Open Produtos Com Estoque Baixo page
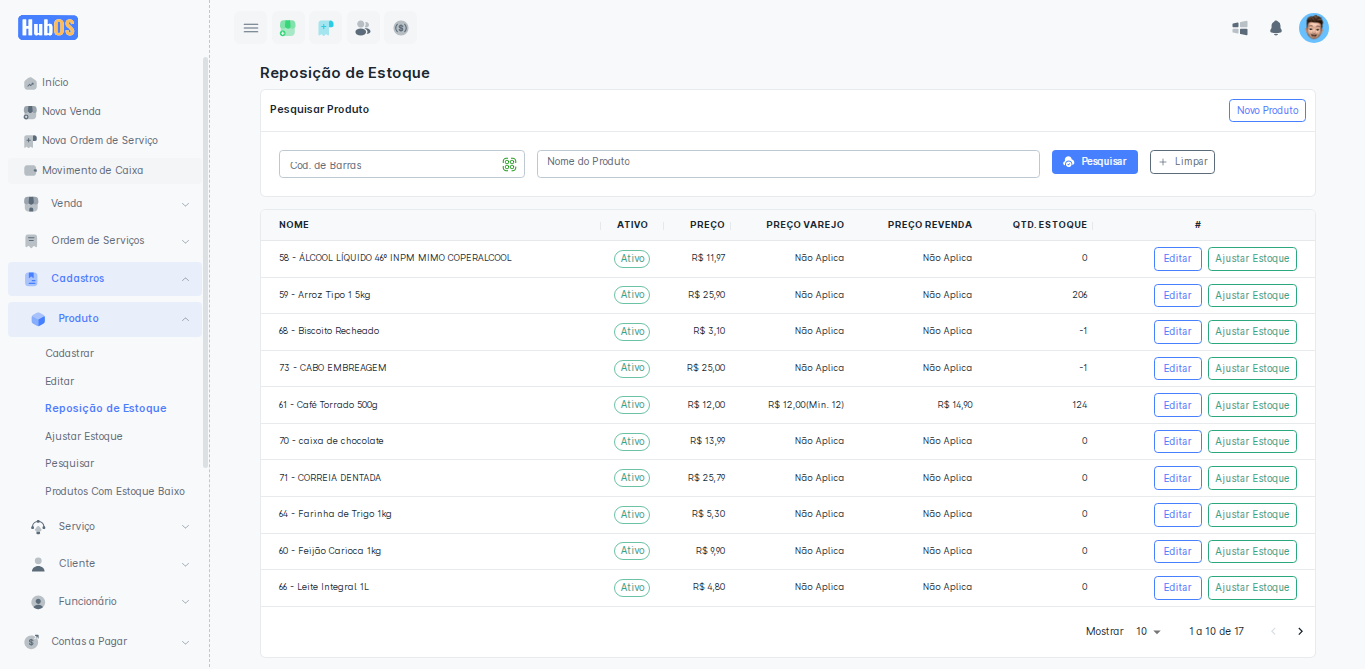The image size is (1365, 669). tap(114, 492)
